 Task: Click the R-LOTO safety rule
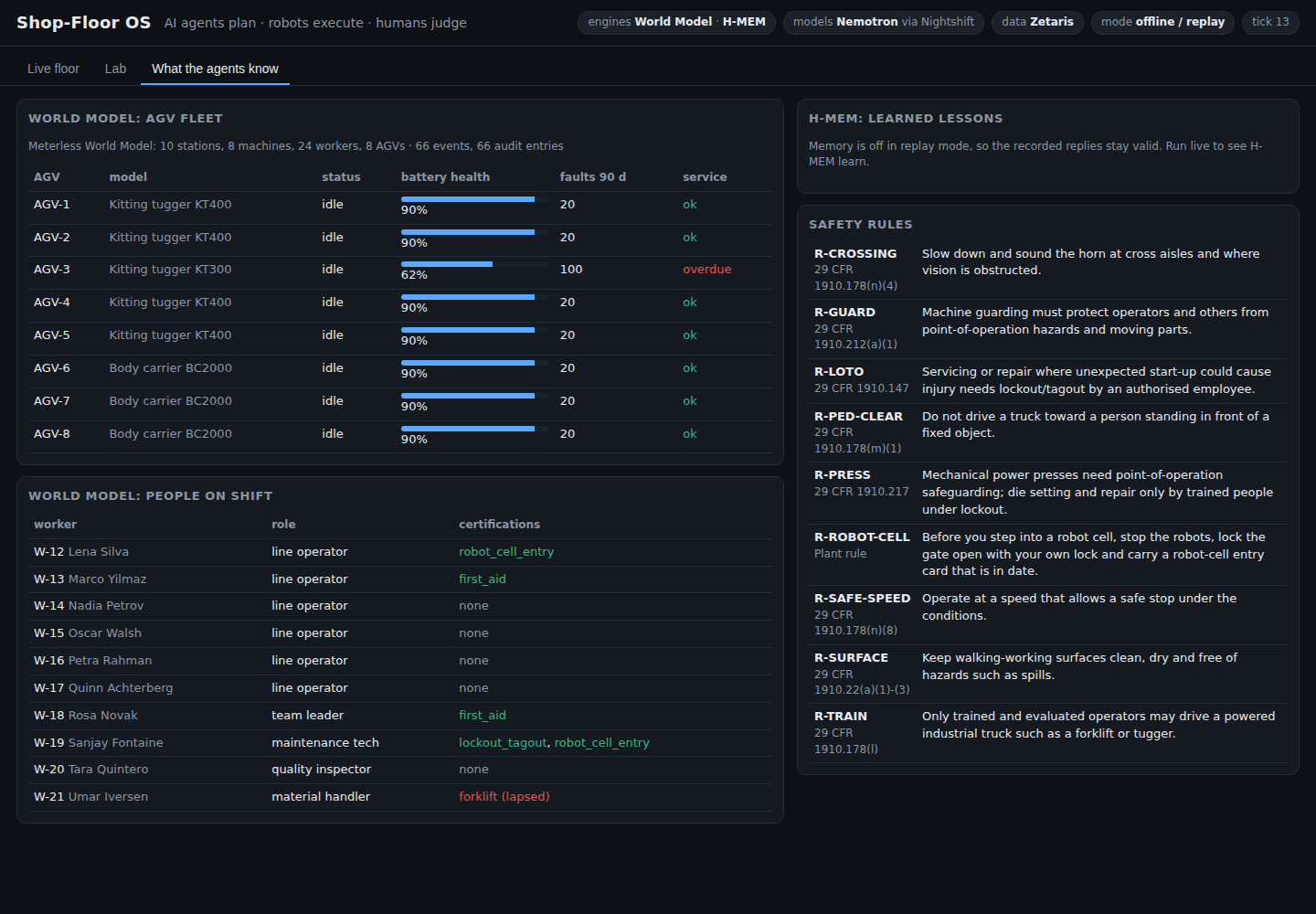[1048, 381]
